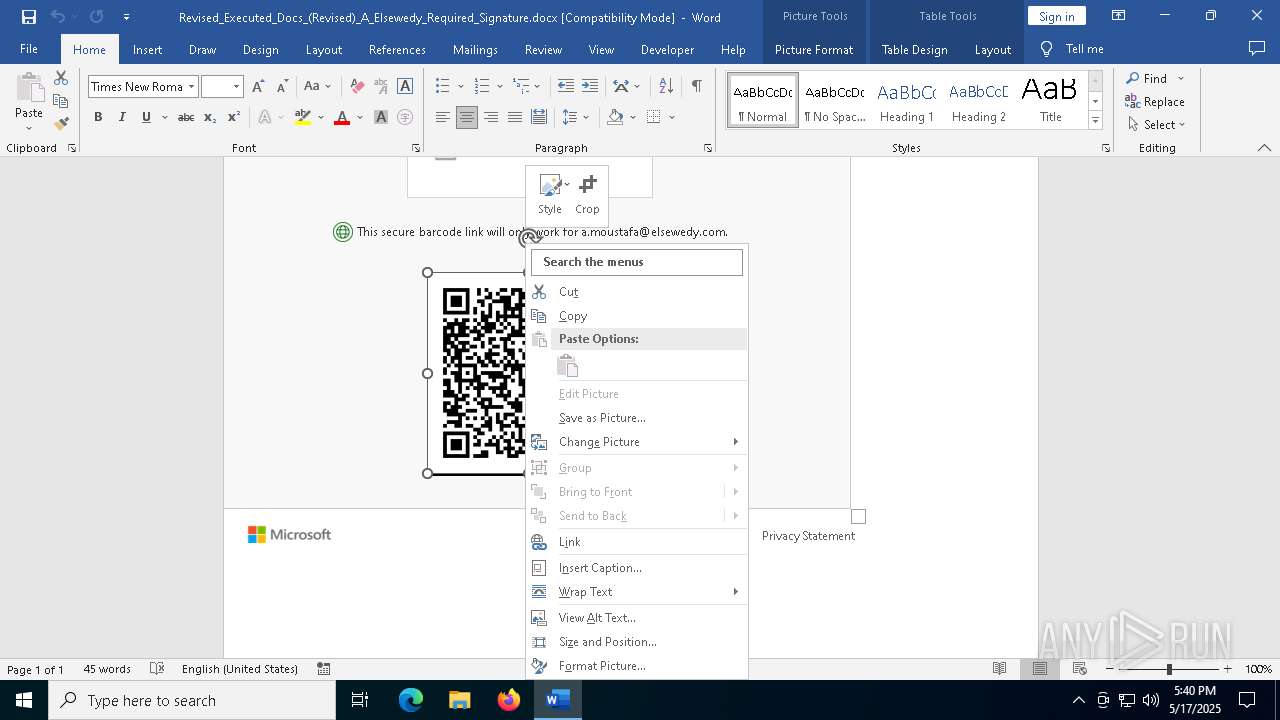Image resolution: width=1280 pixels, height=720 pixels.
Task: Toggle Read Mode view in status bar
Action: 999,669
